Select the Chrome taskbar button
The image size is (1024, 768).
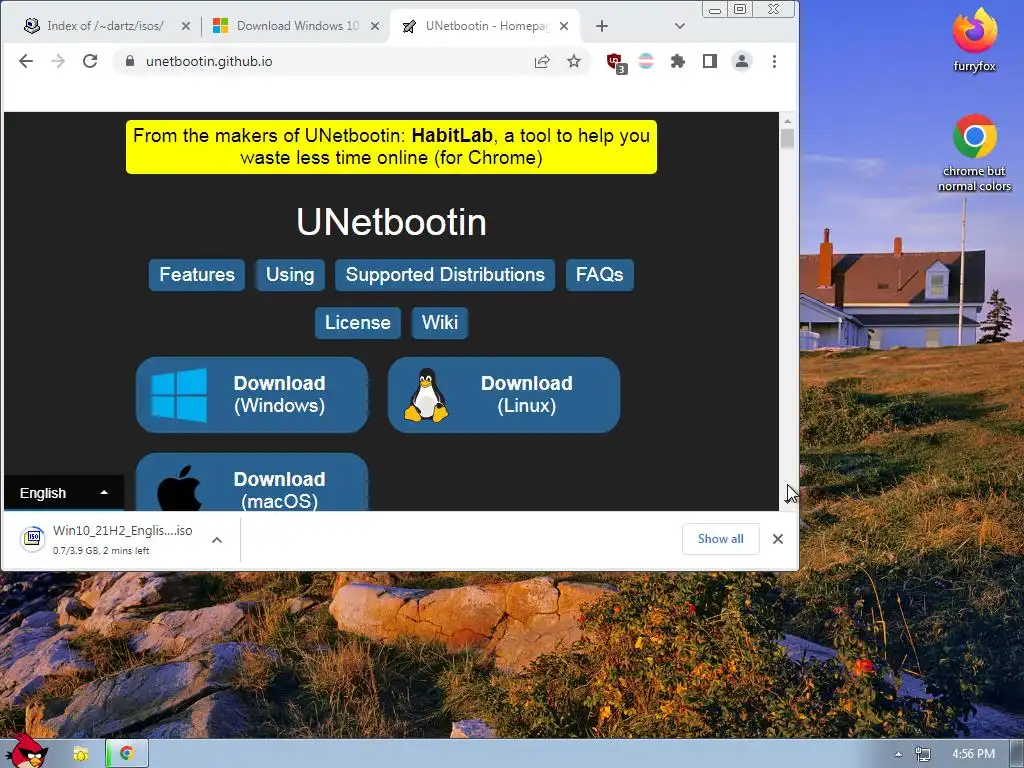click(x=127, y=754)
